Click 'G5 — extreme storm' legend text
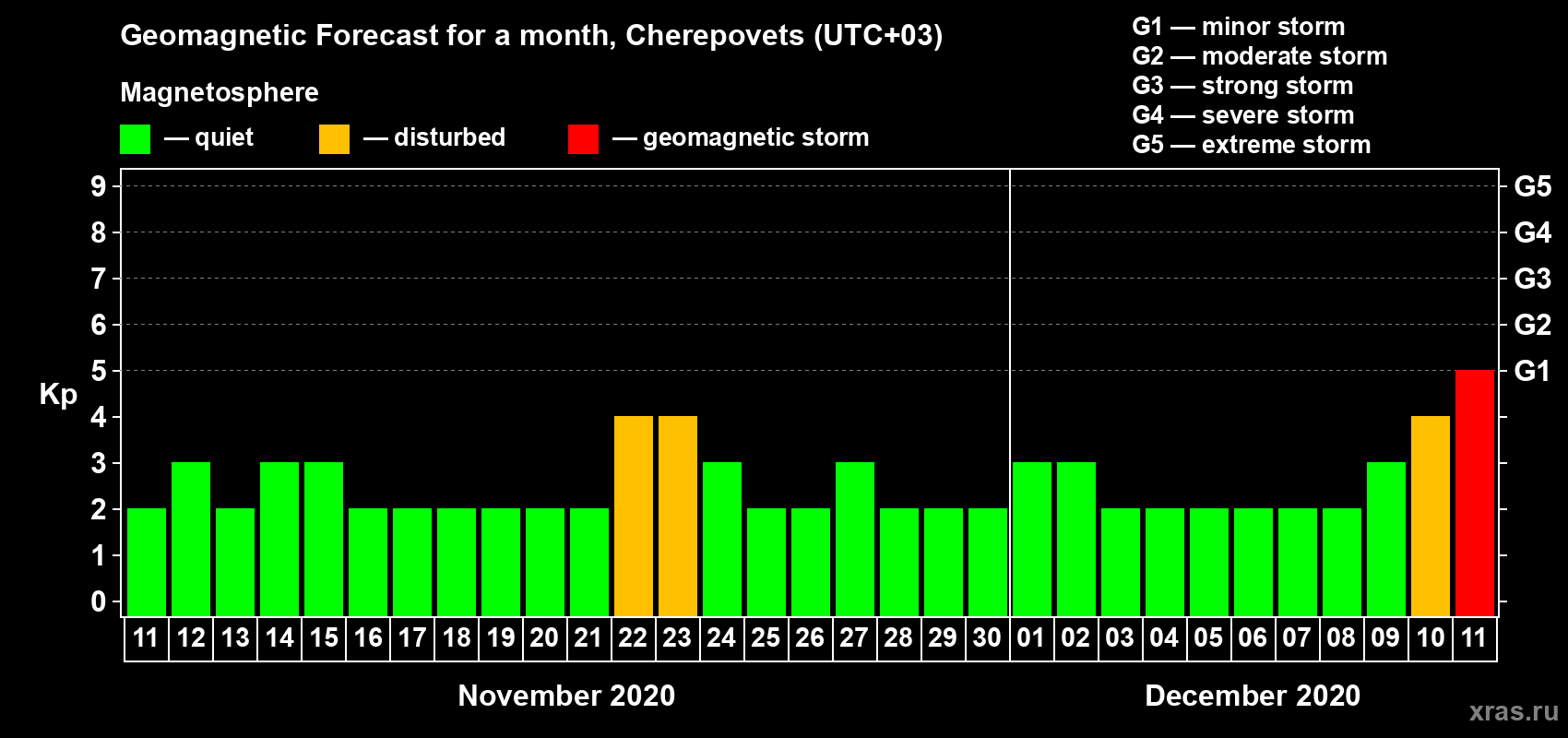The image size is (1568, 738). click(x=1252, y=145)
